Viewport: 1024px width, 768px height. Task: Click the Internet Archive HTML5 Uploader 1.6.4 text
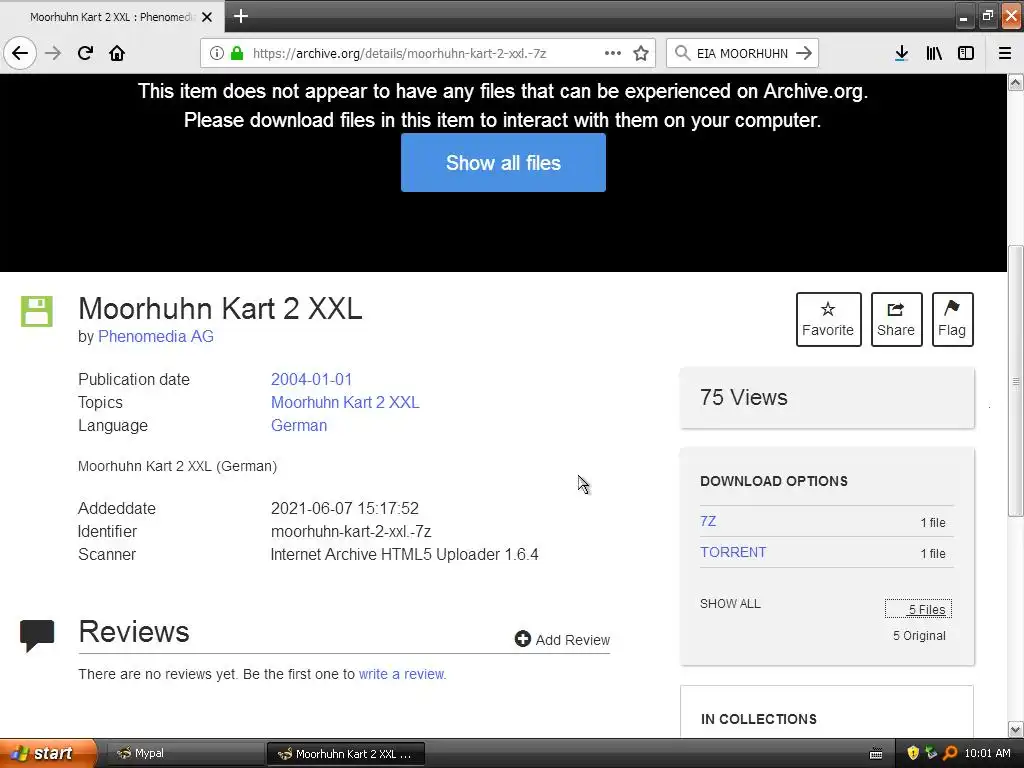(x=404, y=554)
